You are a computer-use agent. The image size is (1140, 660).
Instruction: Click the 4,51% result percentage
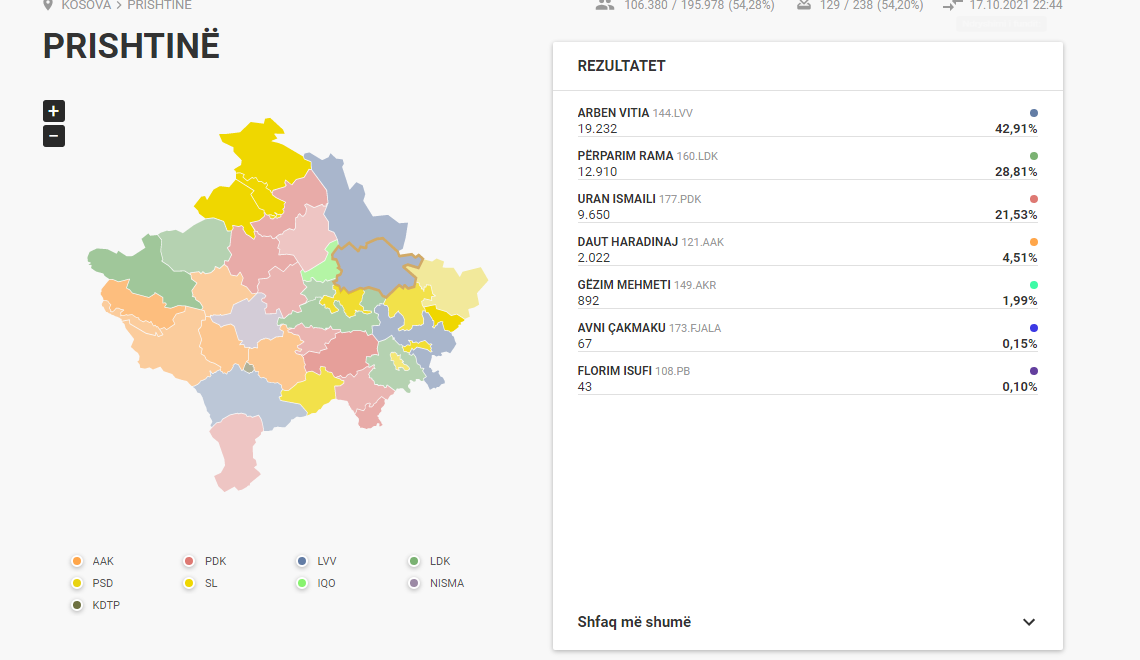coord(1019,257)
